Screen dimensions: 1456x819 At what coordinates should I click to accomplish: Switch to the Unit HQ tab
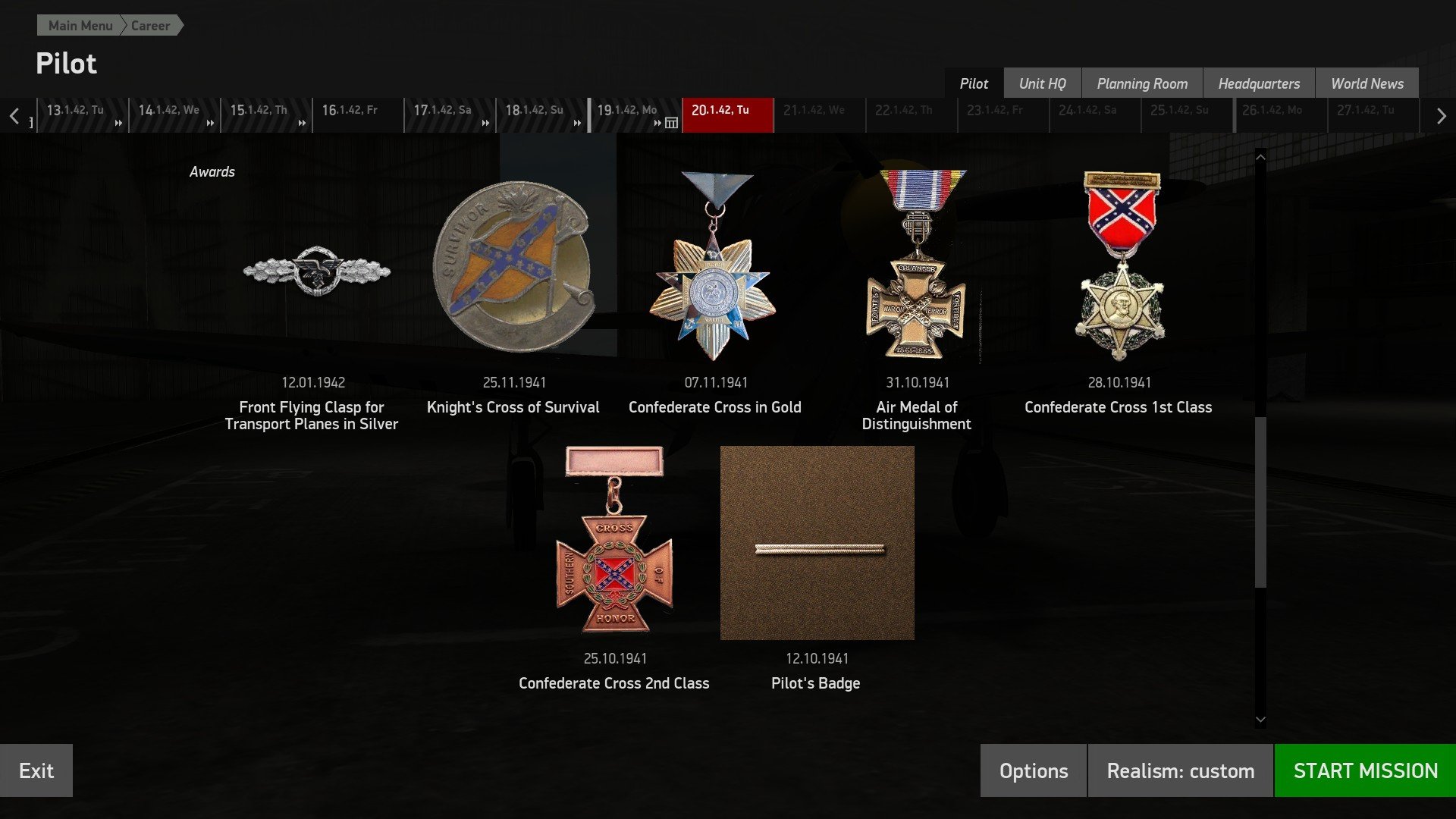coord(1042,83)
